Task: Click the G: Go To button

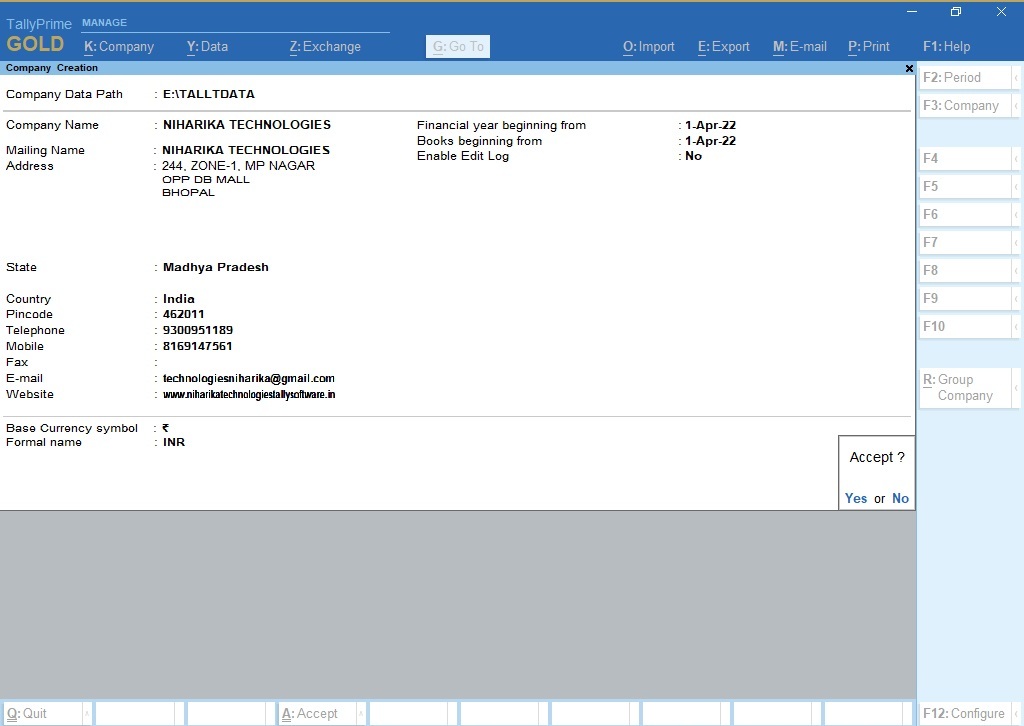Action: 458,46
